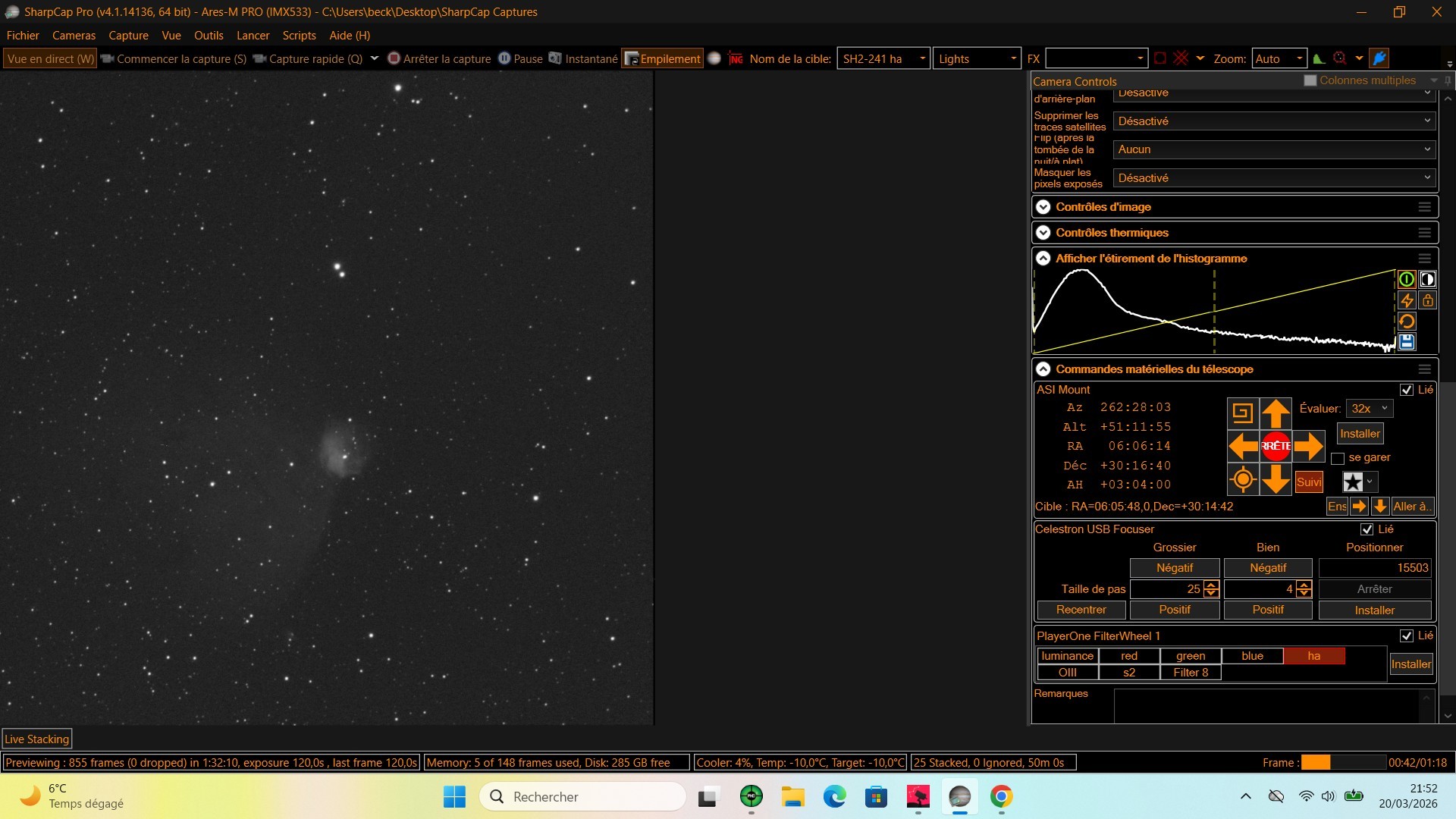
Task: Expand the Contrôles thermiques section
Action: click(x=1043, y=233)
